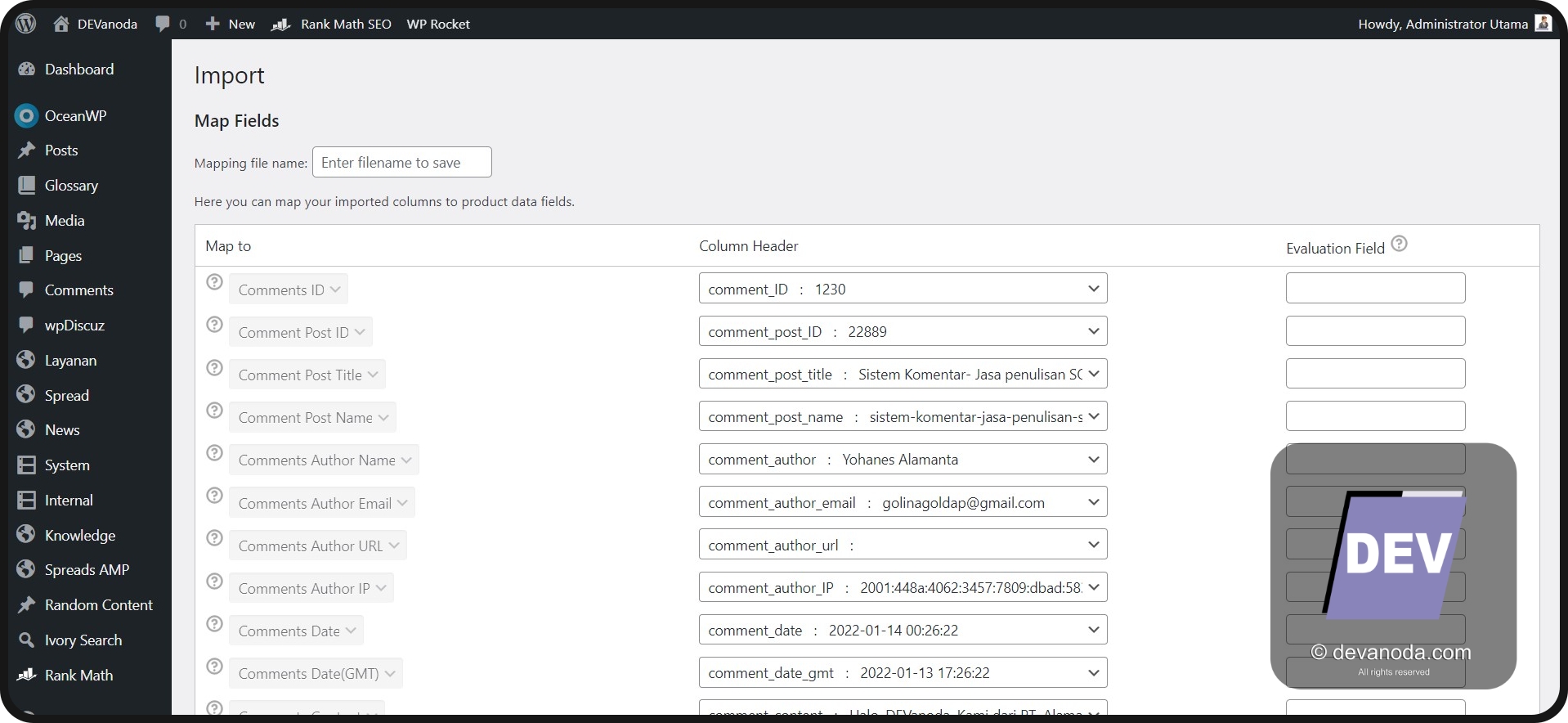Click the Rank Math SEO chart icon

pyautogui.click(x=281, y=25)
